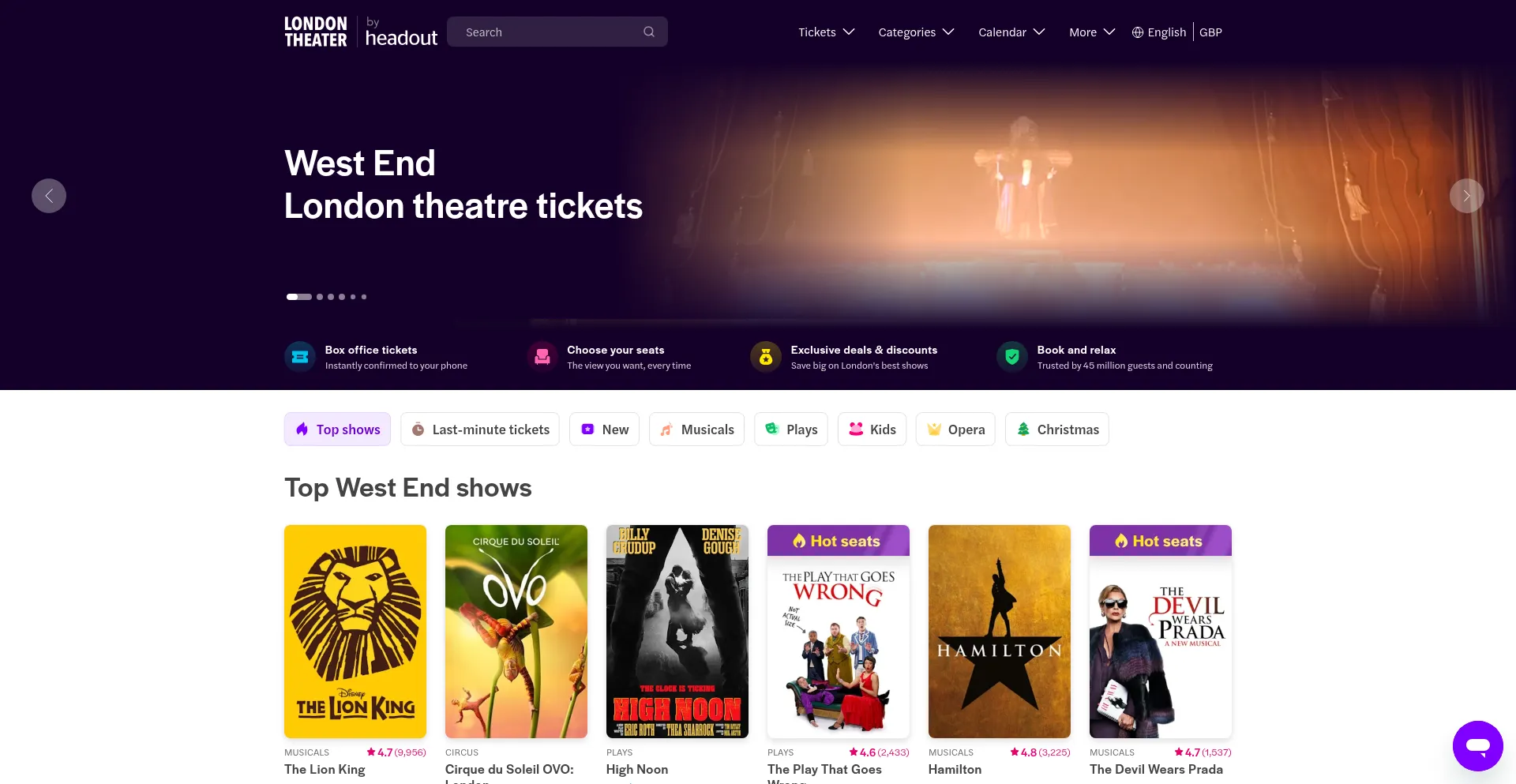Click the Choose your seats icon
The image size is (1516, 784).
click(542, 357)
